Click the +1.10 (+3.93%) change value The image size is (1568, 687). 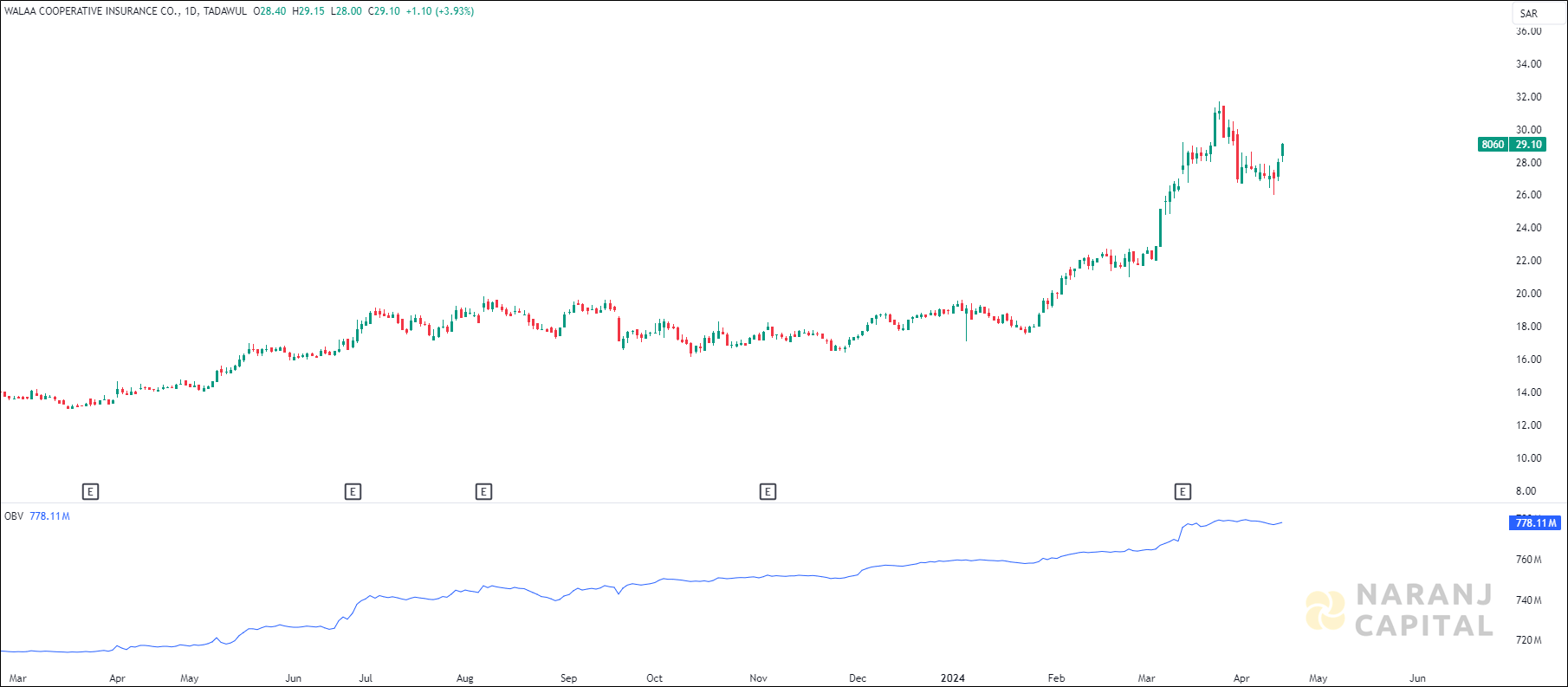[x=440, y=11]
